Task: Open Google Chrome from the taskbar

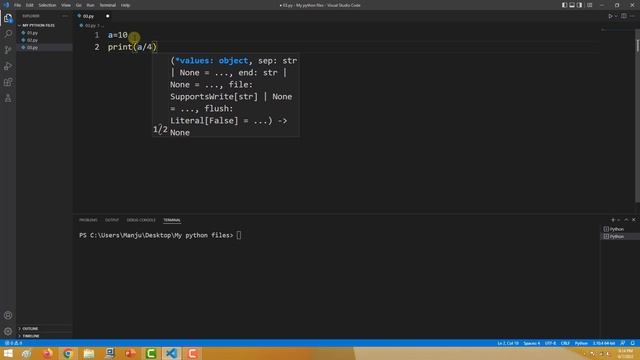Action: (x=68, y=353)
